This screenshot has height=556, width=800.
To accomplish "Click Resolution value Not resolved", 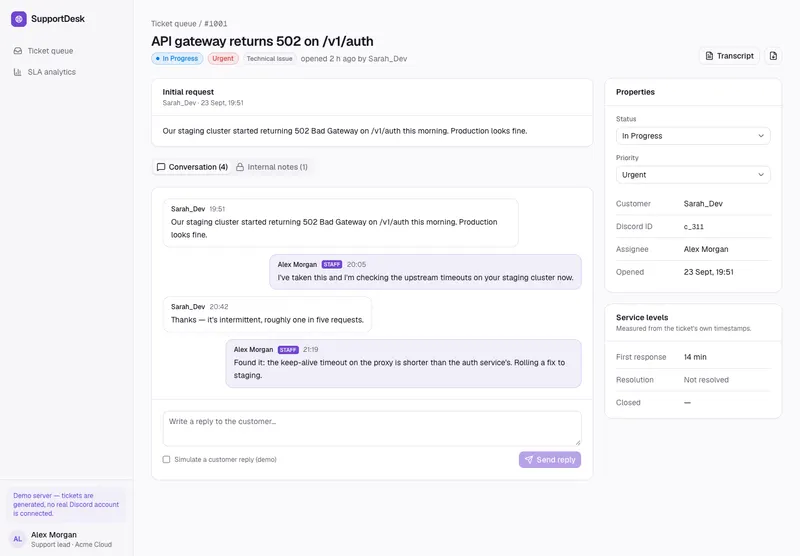I will pos(706,380).
